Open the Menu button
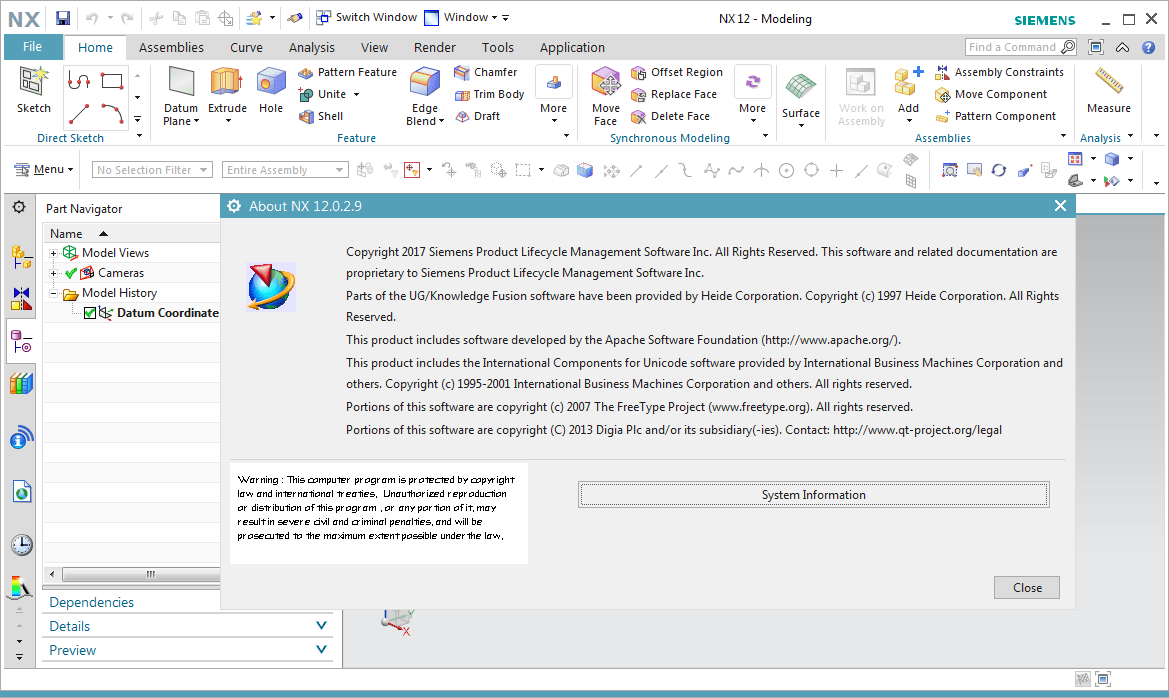 [44, 170]
